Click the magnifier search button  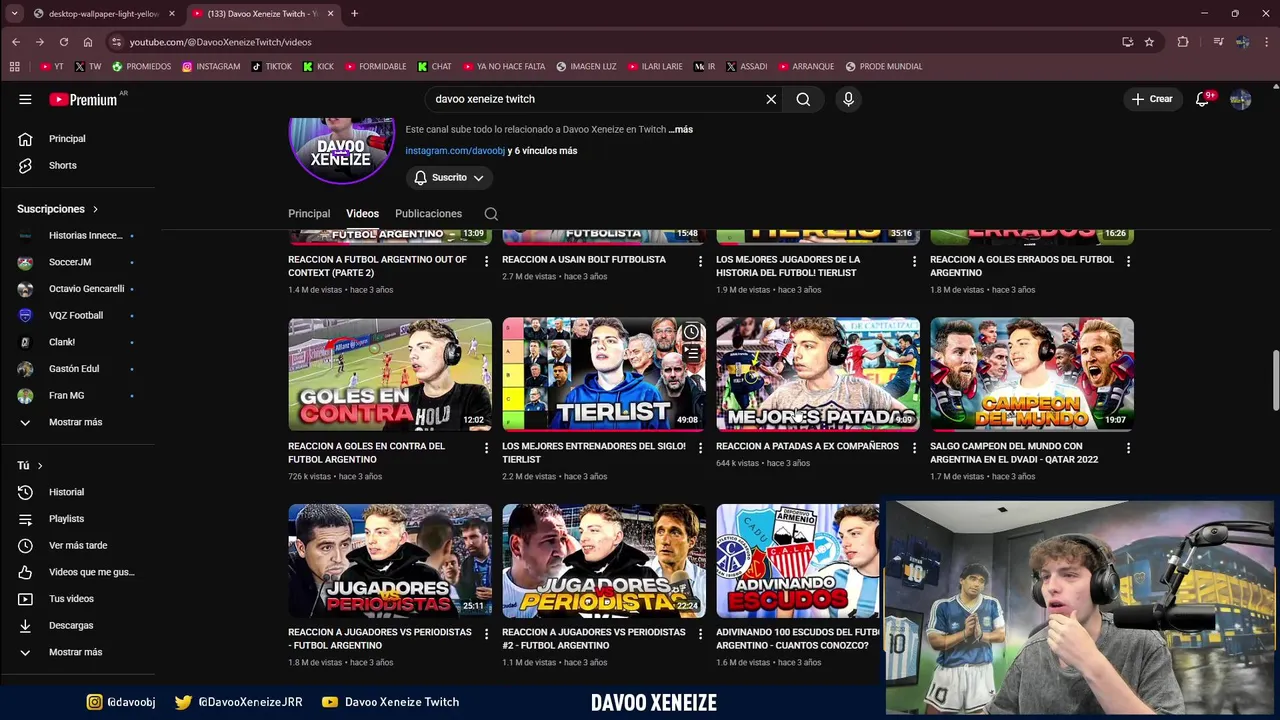(x=803, y=99)
